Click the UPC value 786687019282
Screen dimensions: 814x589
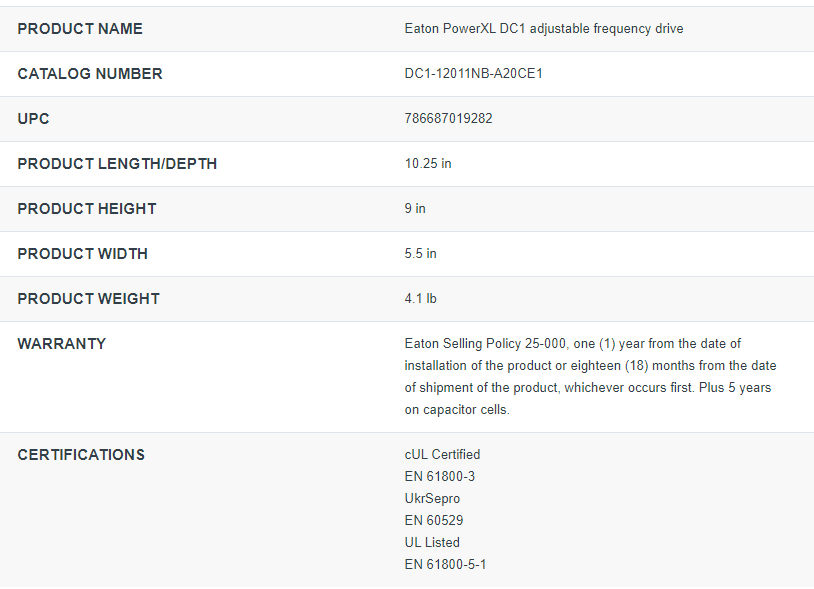coord(448,119)
